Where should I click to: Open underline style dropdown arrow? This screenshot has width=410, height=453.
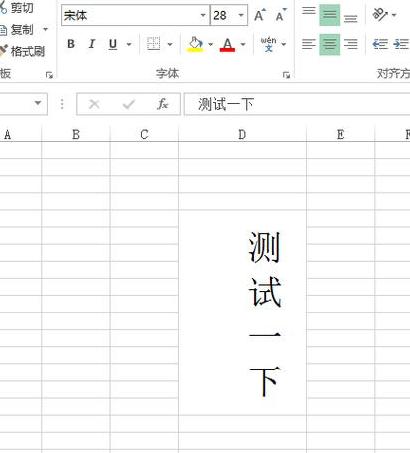[129, 44]
